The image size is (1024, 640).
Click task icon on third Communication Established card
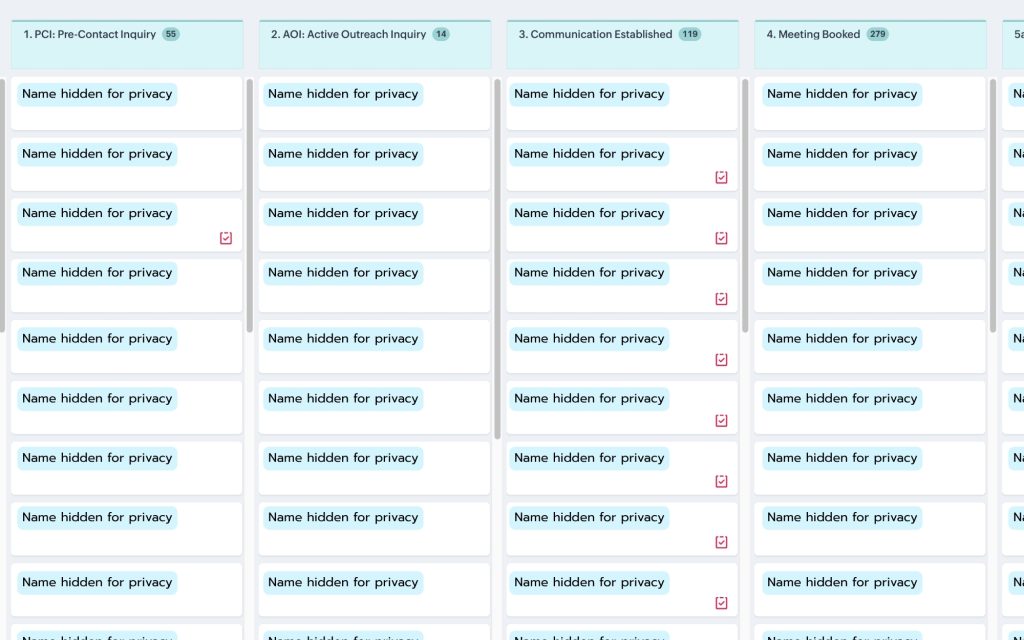click(721, 238)
